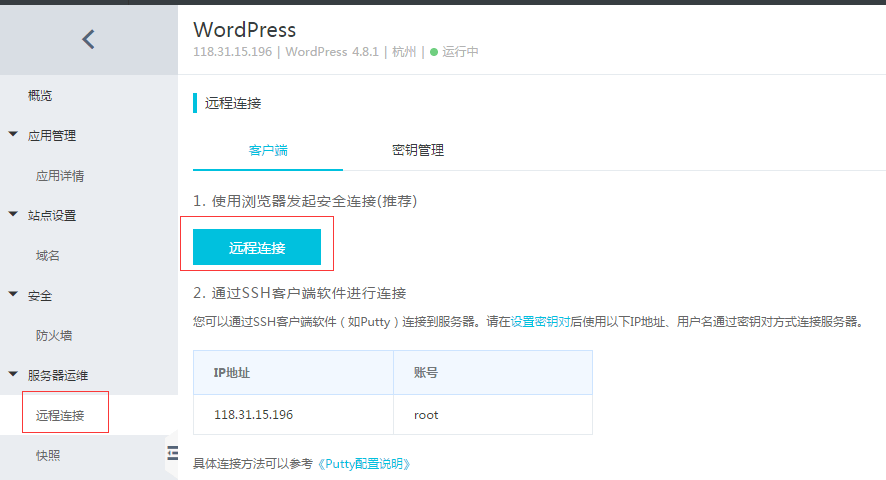Click the WordPress 4.8.1 version text
This screenshot has height=480, width=886.
click(x=332, y=52)
